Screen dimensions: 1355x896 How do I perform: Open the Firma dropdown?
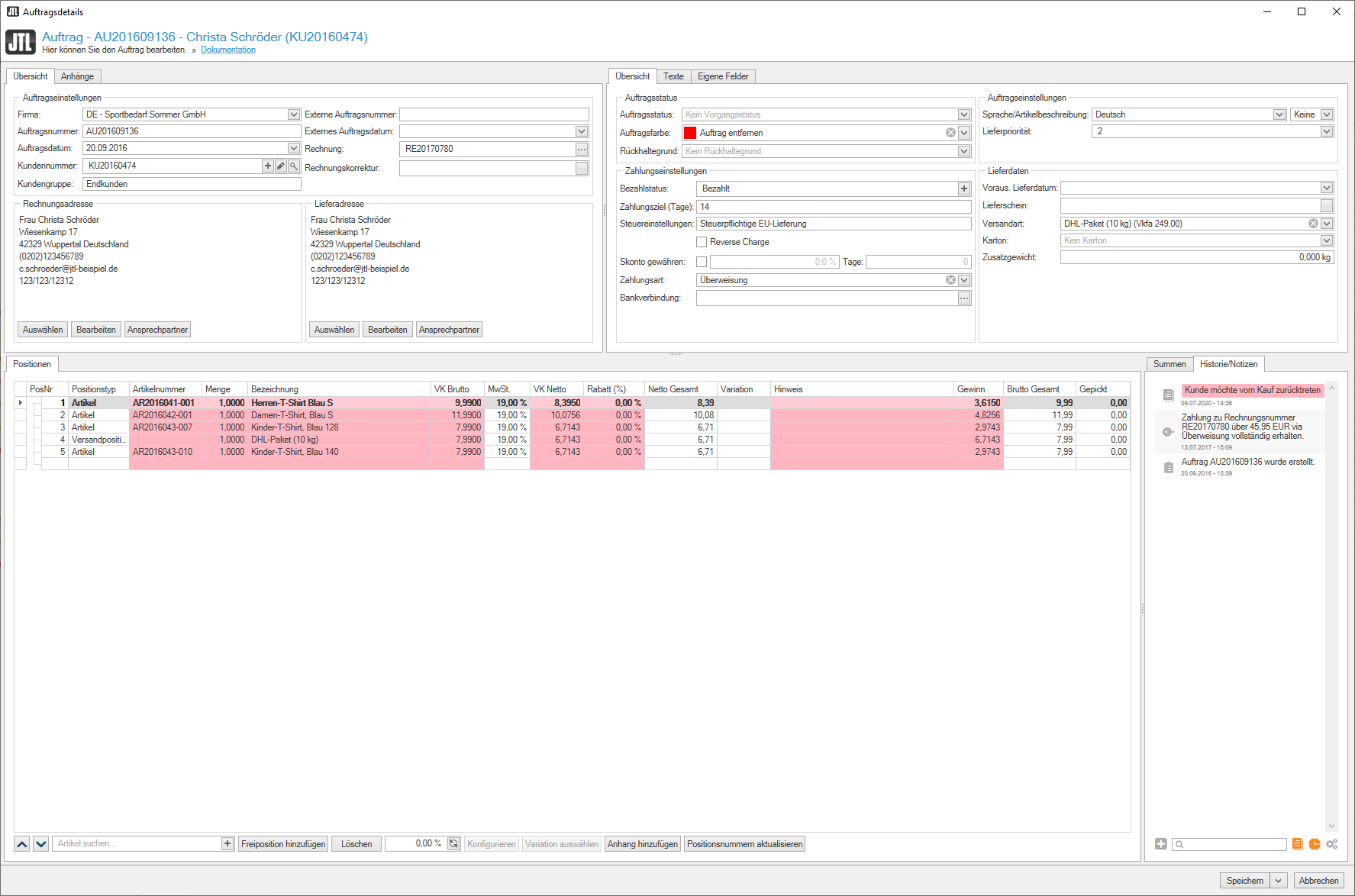(x=294, y=114)
